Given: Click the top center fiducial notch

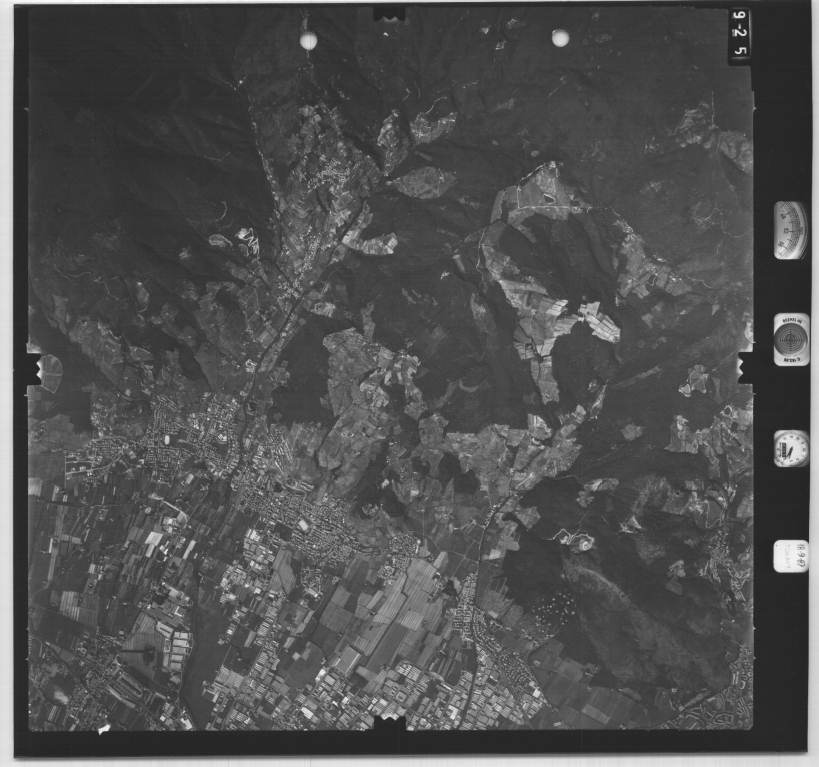Looking at the screenshot, I should (389, 14).
